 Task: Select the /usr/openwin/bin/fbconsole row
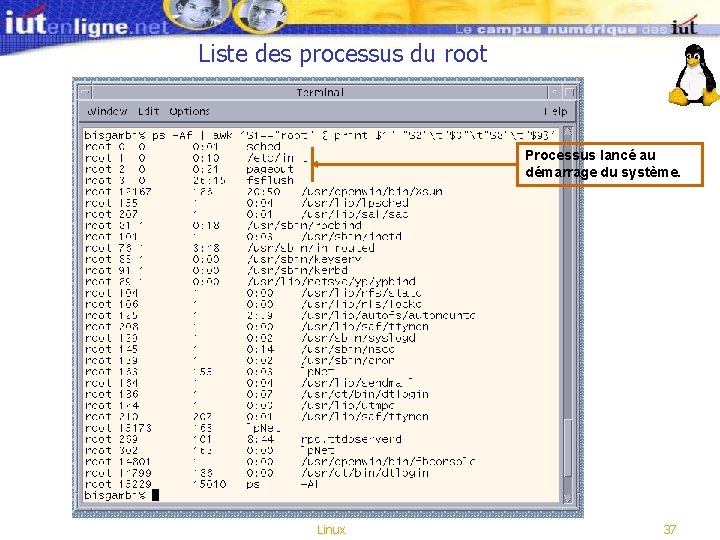280,461
